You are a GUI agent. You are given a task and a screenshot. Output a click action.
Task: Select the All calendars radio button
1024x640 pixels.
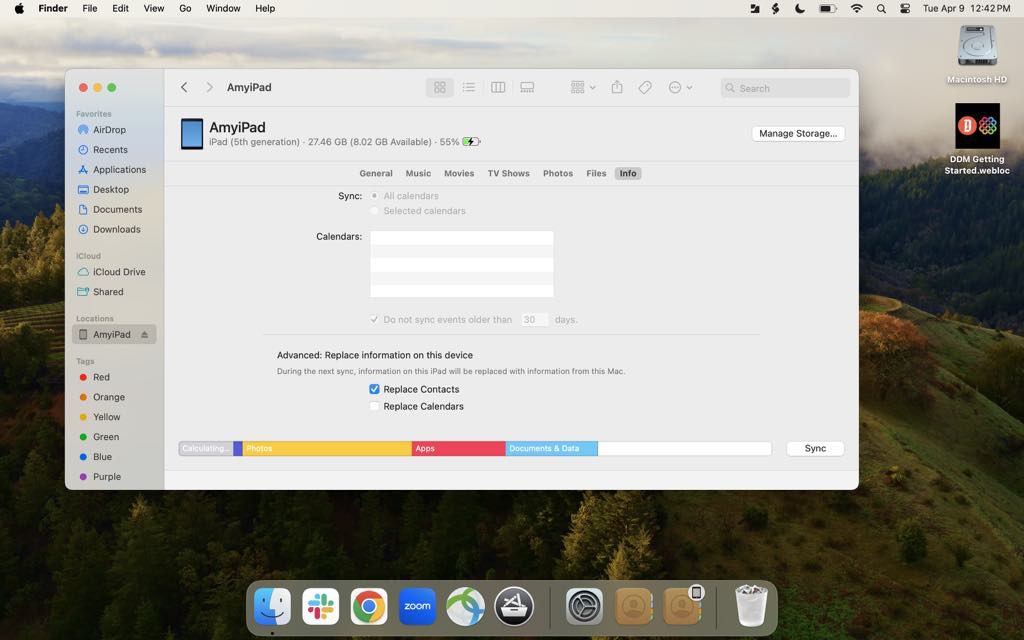coord(375,196)
